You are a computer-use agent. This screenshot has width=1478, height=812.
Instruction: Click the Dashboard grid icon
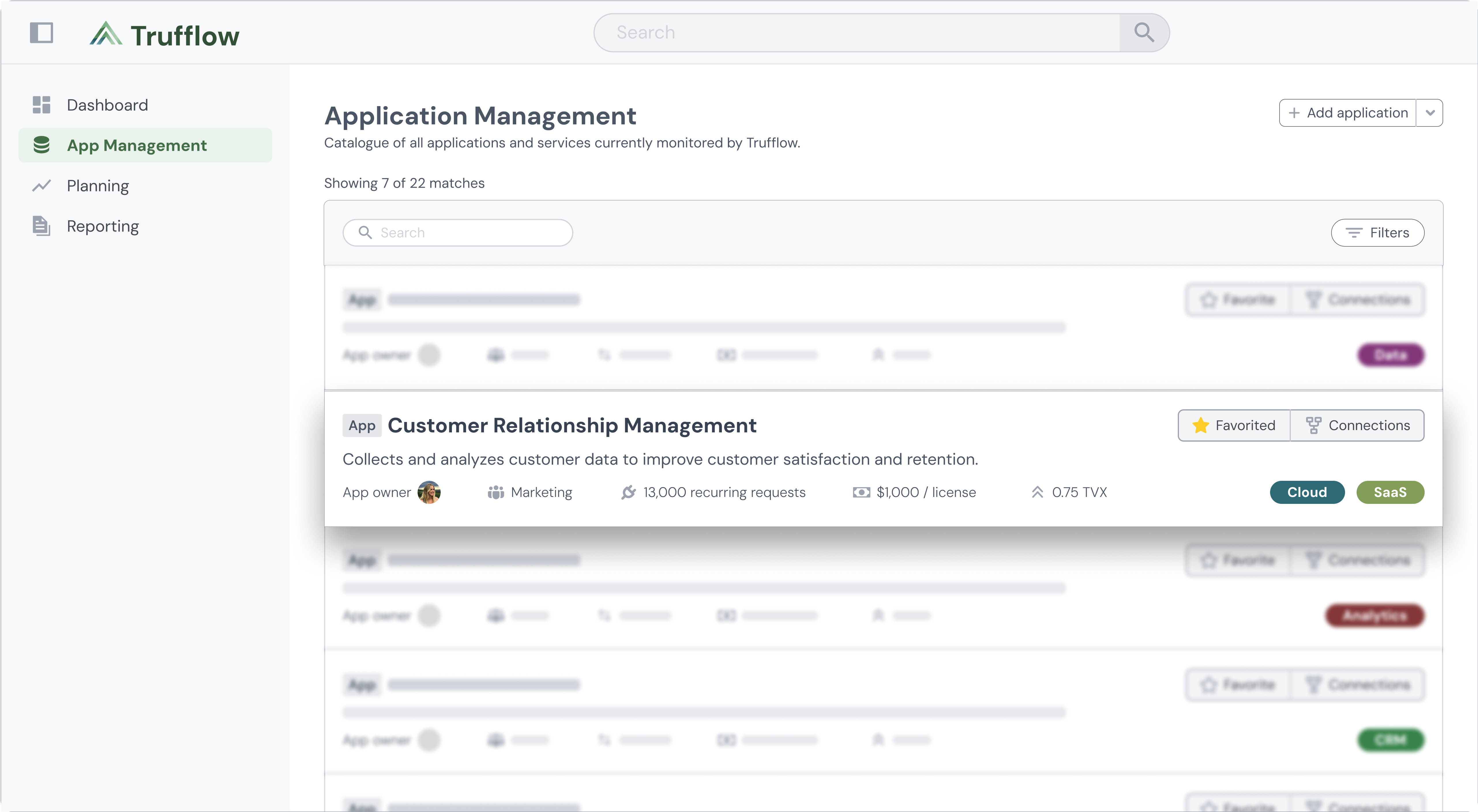pos(41,105)
